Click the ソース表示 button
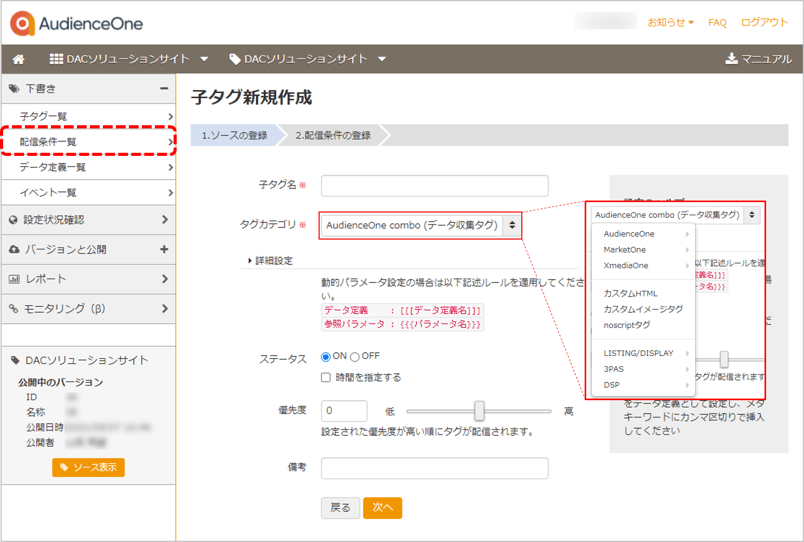The width and height of the screenshot is (804, 542). [88, 468]
